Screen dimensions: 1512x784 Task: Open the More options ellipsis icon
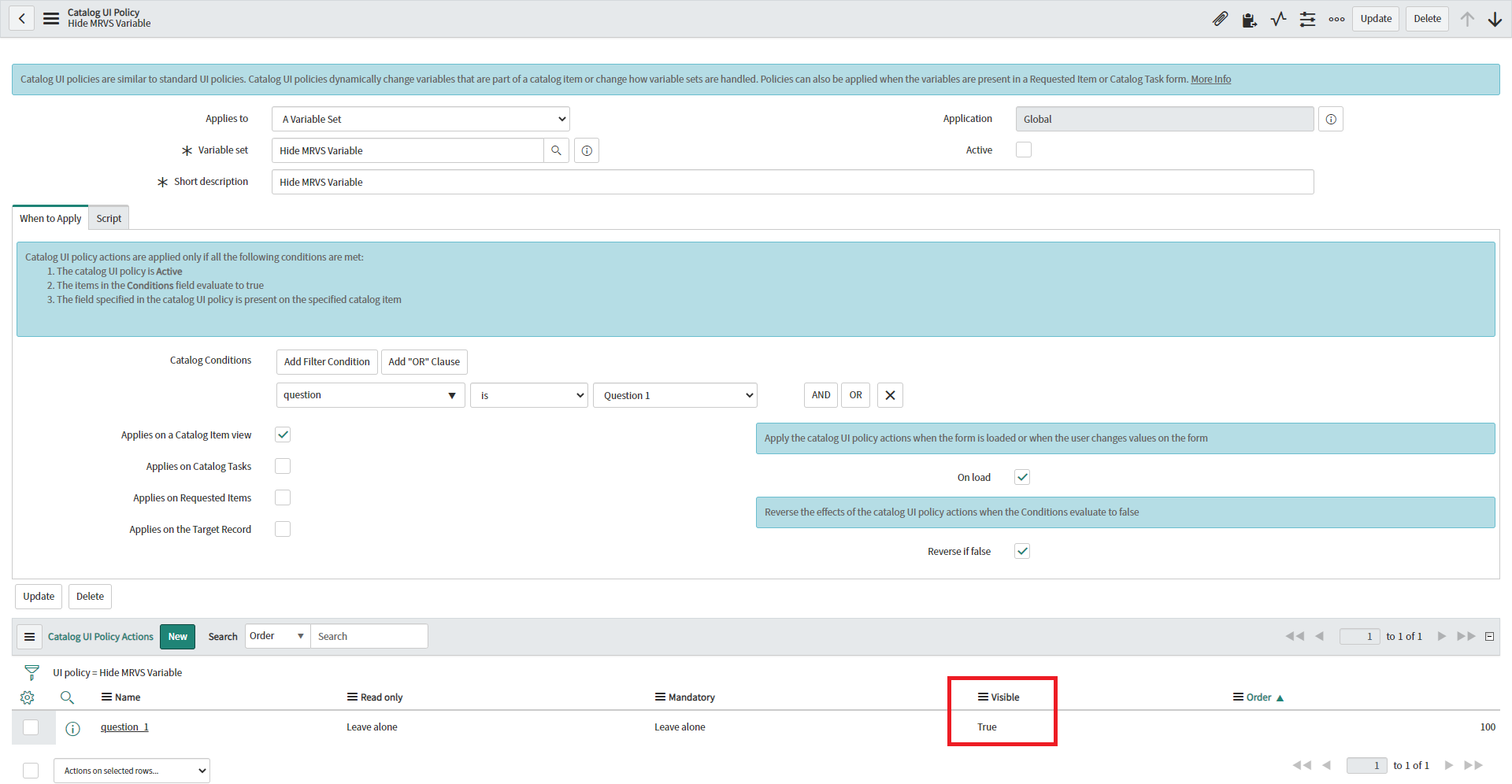pyautogui.click(x=1336, y=19)
